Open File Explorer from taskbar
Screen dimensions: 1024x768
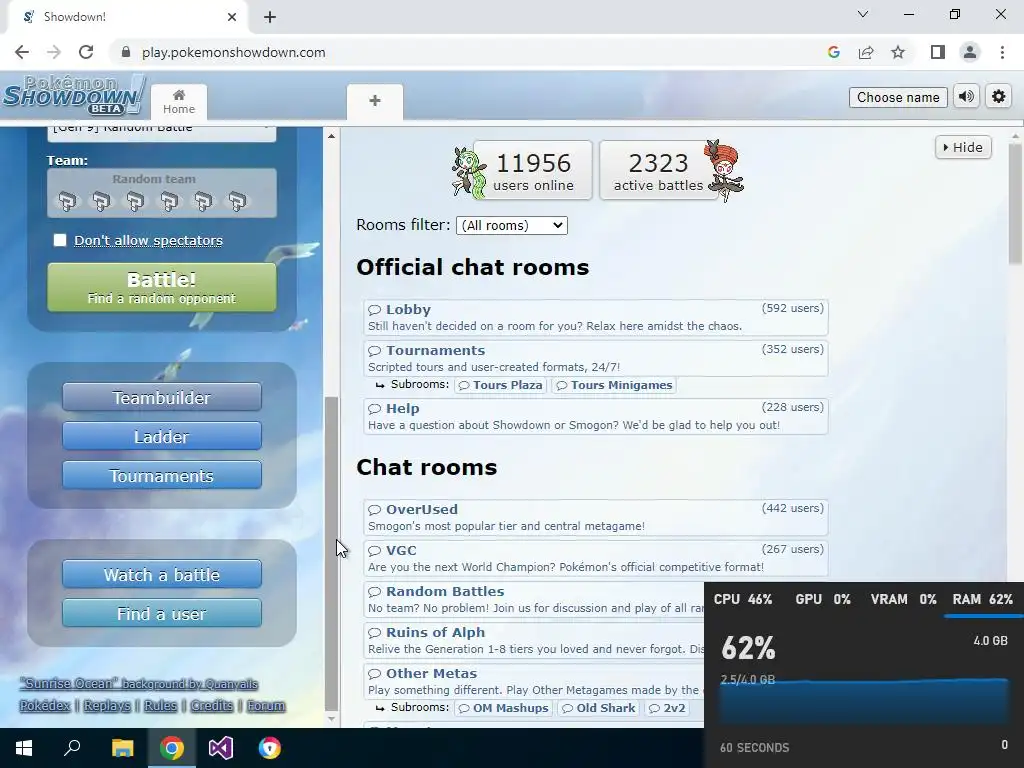(122, 748)
